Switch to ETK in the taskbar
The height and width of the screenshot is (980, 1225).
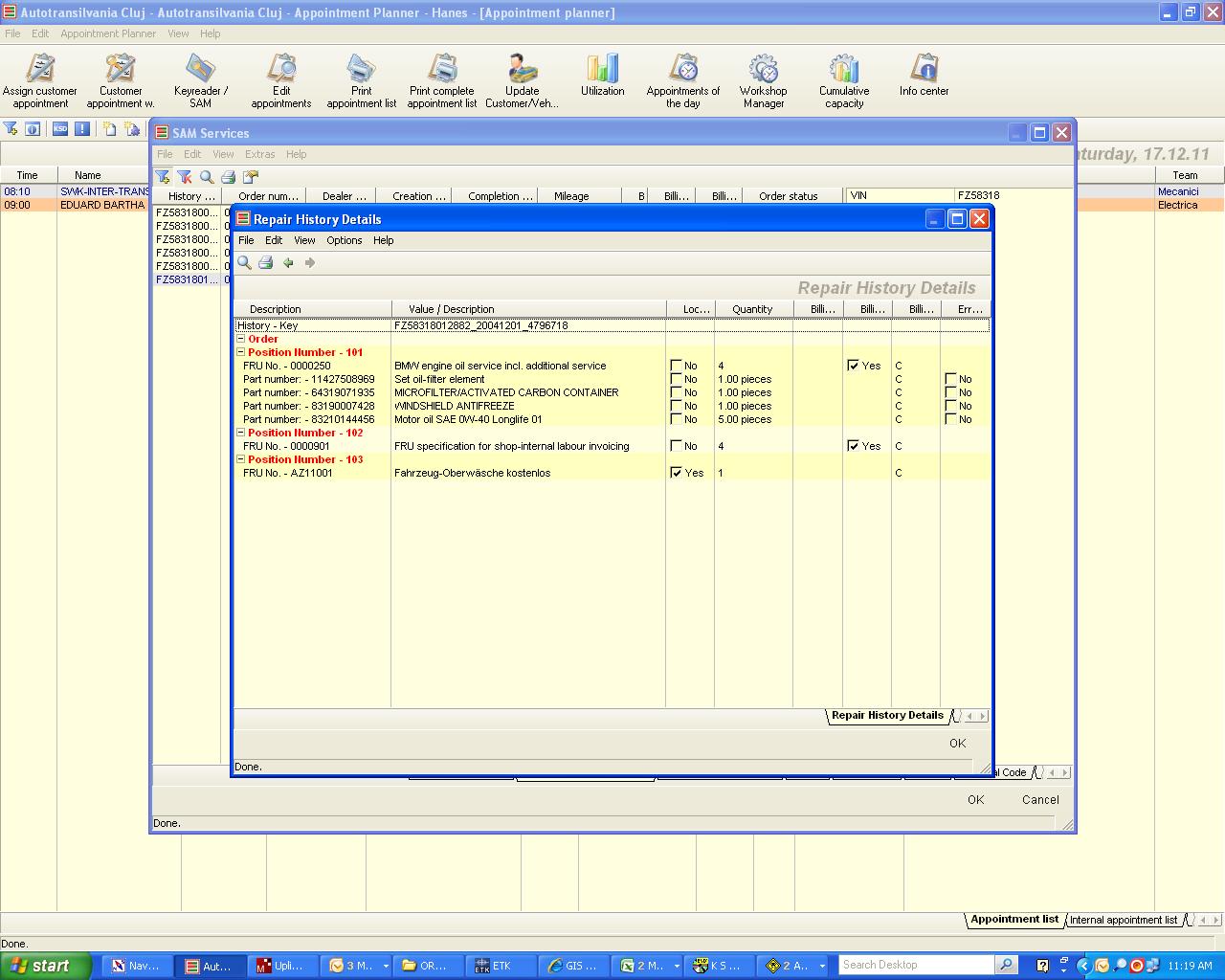point(501,966)
